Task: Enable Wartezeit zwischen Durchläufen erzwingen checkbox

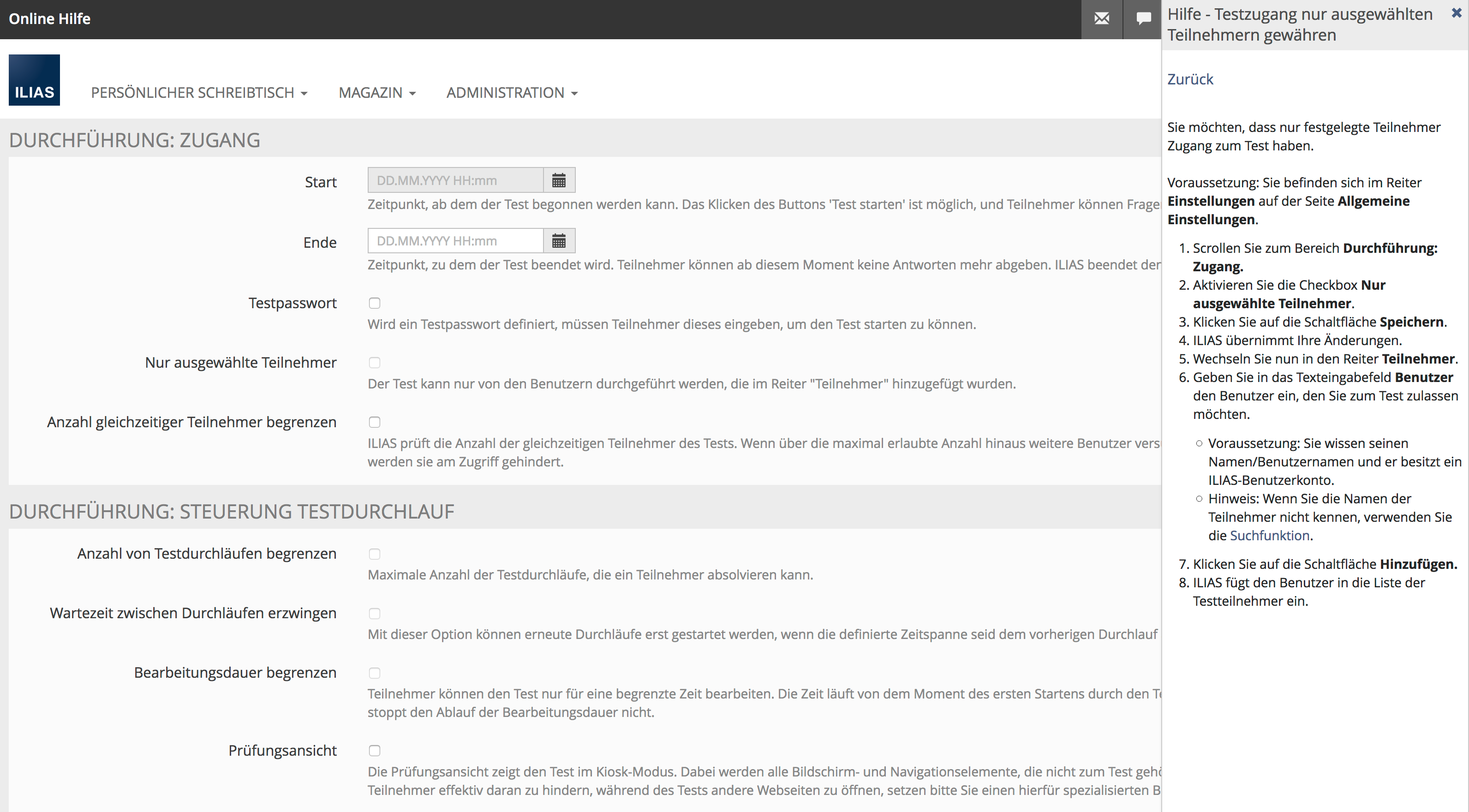Action: [x=375, y=614]
